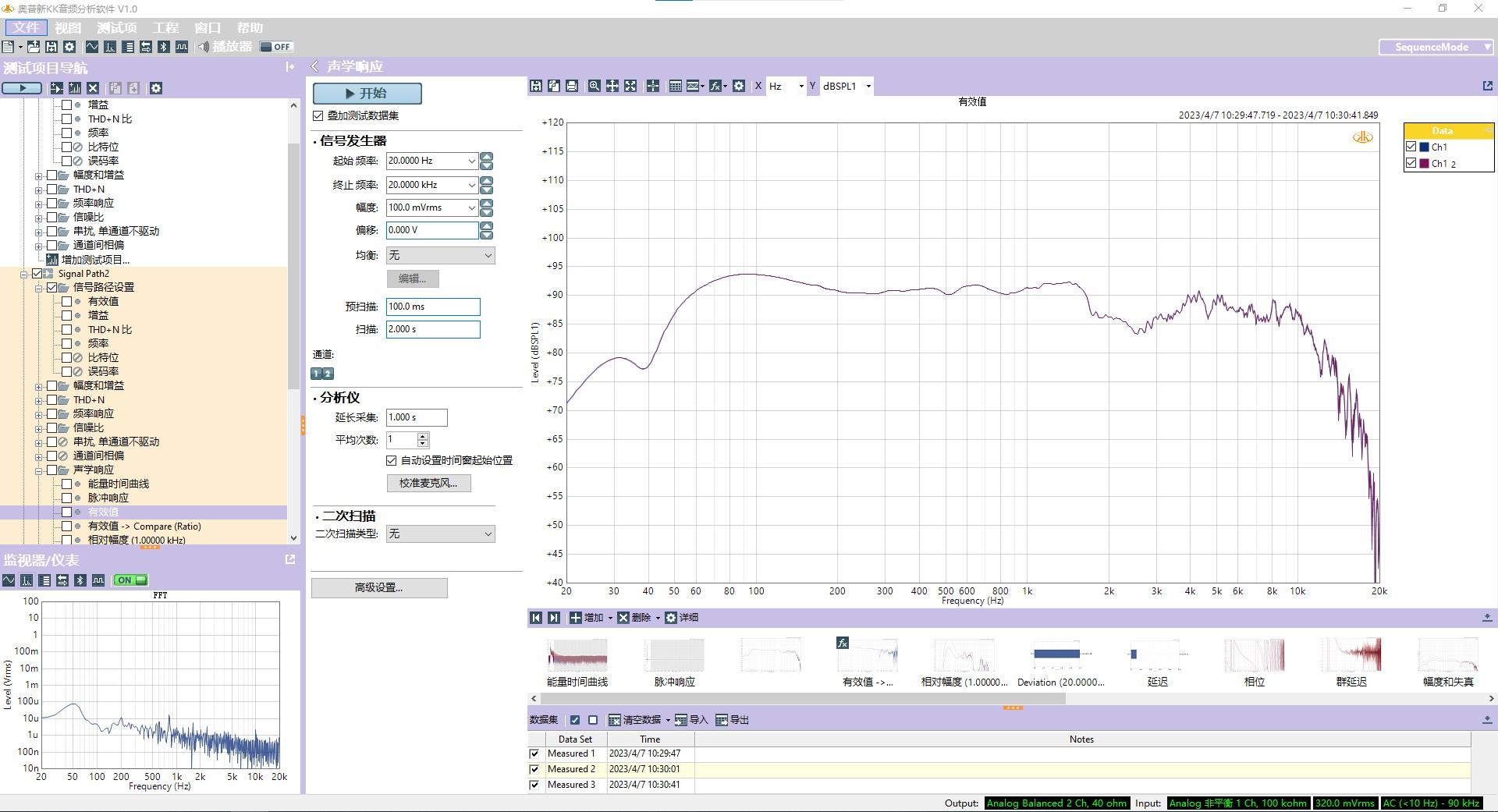This screenshot has height=812, width=1498.
Task: Open the Energy Time Curve result thumbnail
Action: click(577, 662)
